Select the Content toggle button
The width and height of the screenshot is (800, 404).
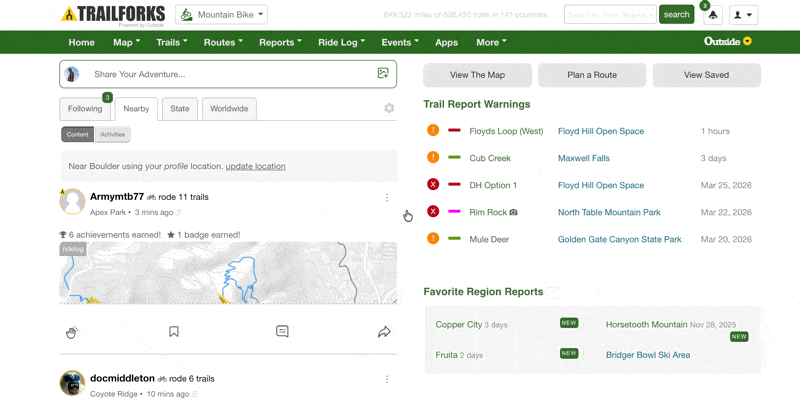[77, 134]
